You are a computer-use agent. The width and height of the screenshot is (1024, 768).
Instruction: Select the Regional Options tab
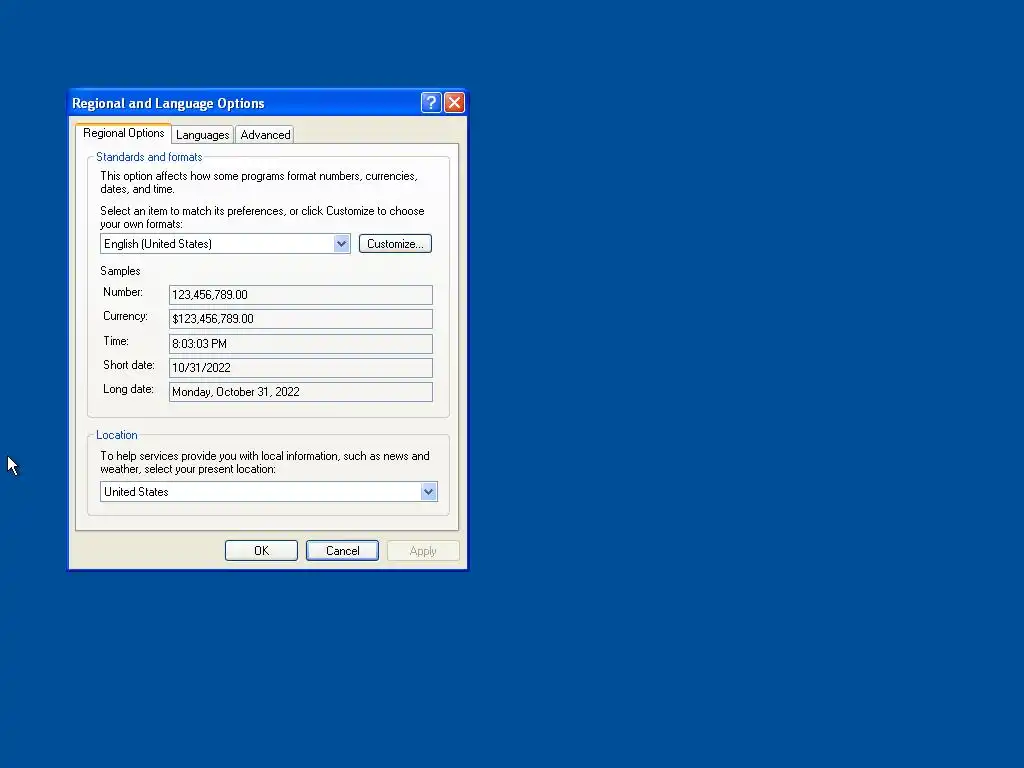123,133
